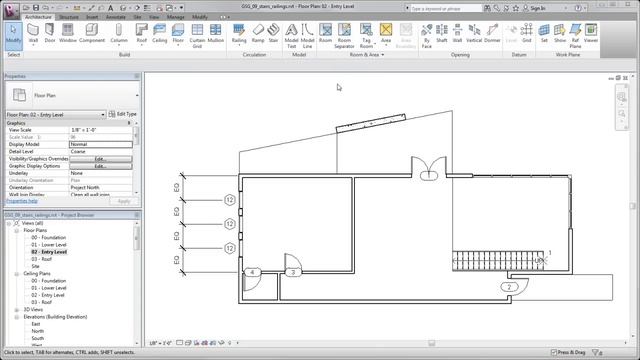640x360 pixels.
Task: Click the view scale 1/8" = 1'-0" control
Action: coord(160,343)
